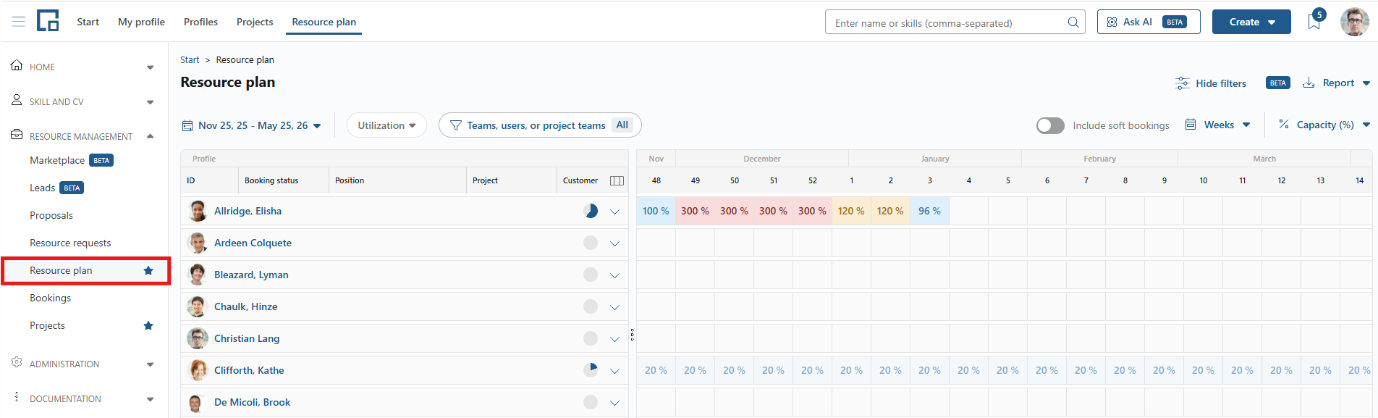The height and width of the screenshot is (418, 1378).
Task: Click Hide filters button
Action: [x=1210, y=83]
